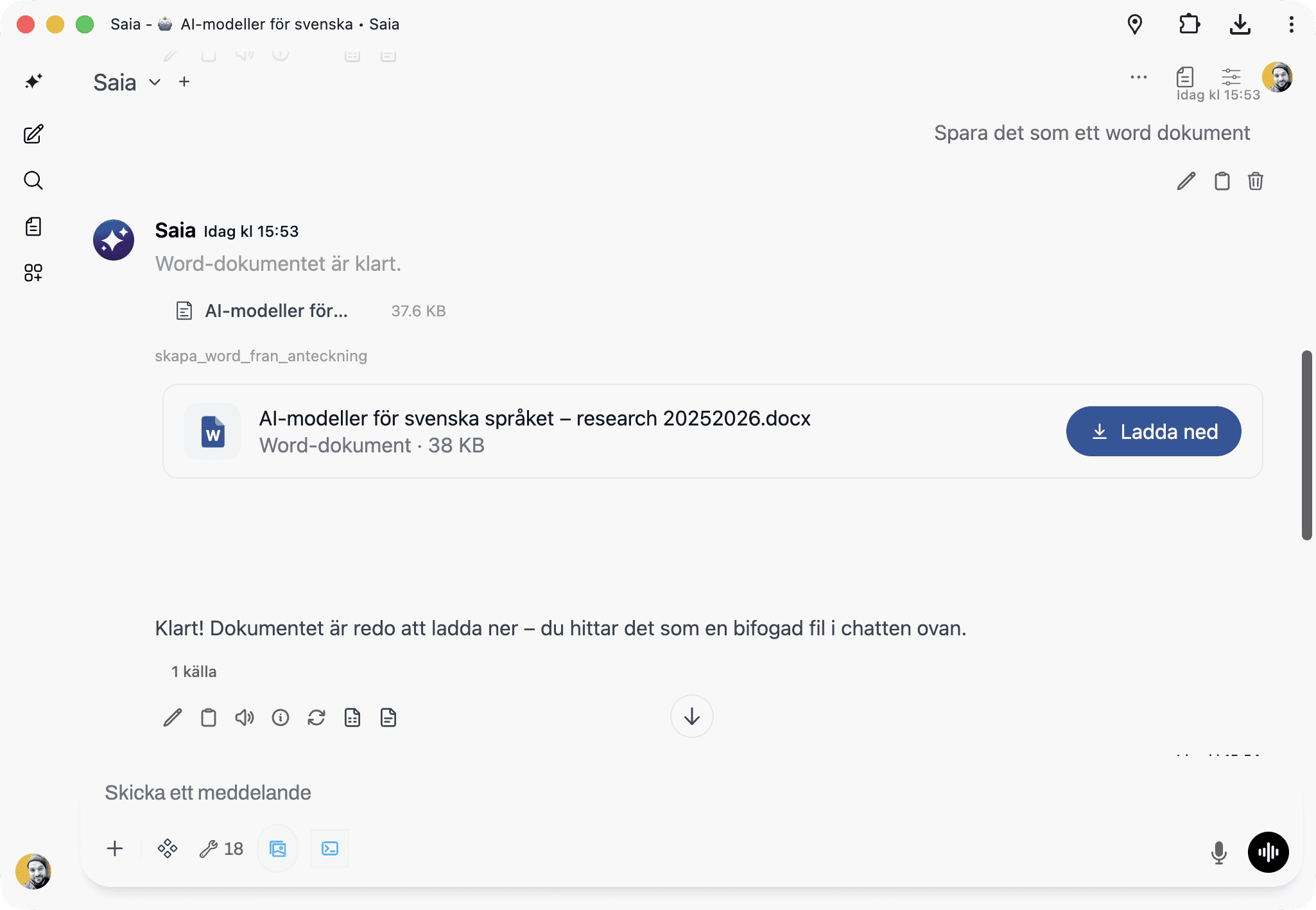Click the document-with-list icon under Saia's response
This screenshot has width=1316, height=910.
[352, 717]
